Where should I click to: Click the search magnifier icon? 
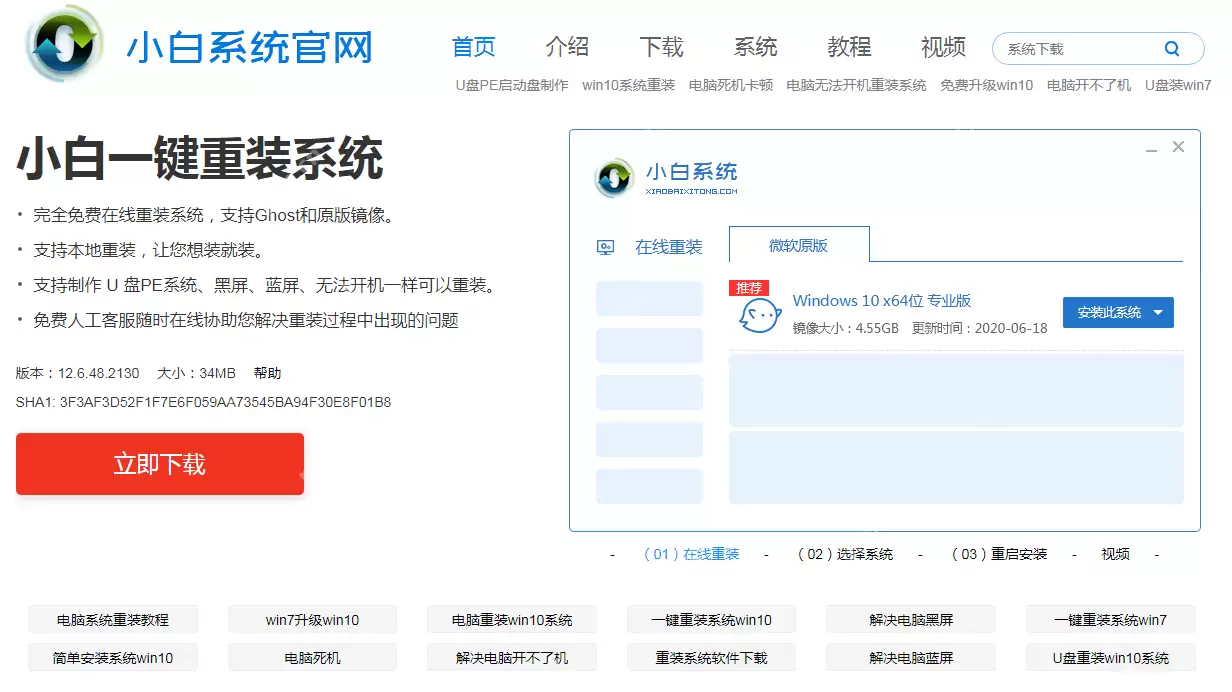point(1172,47)
